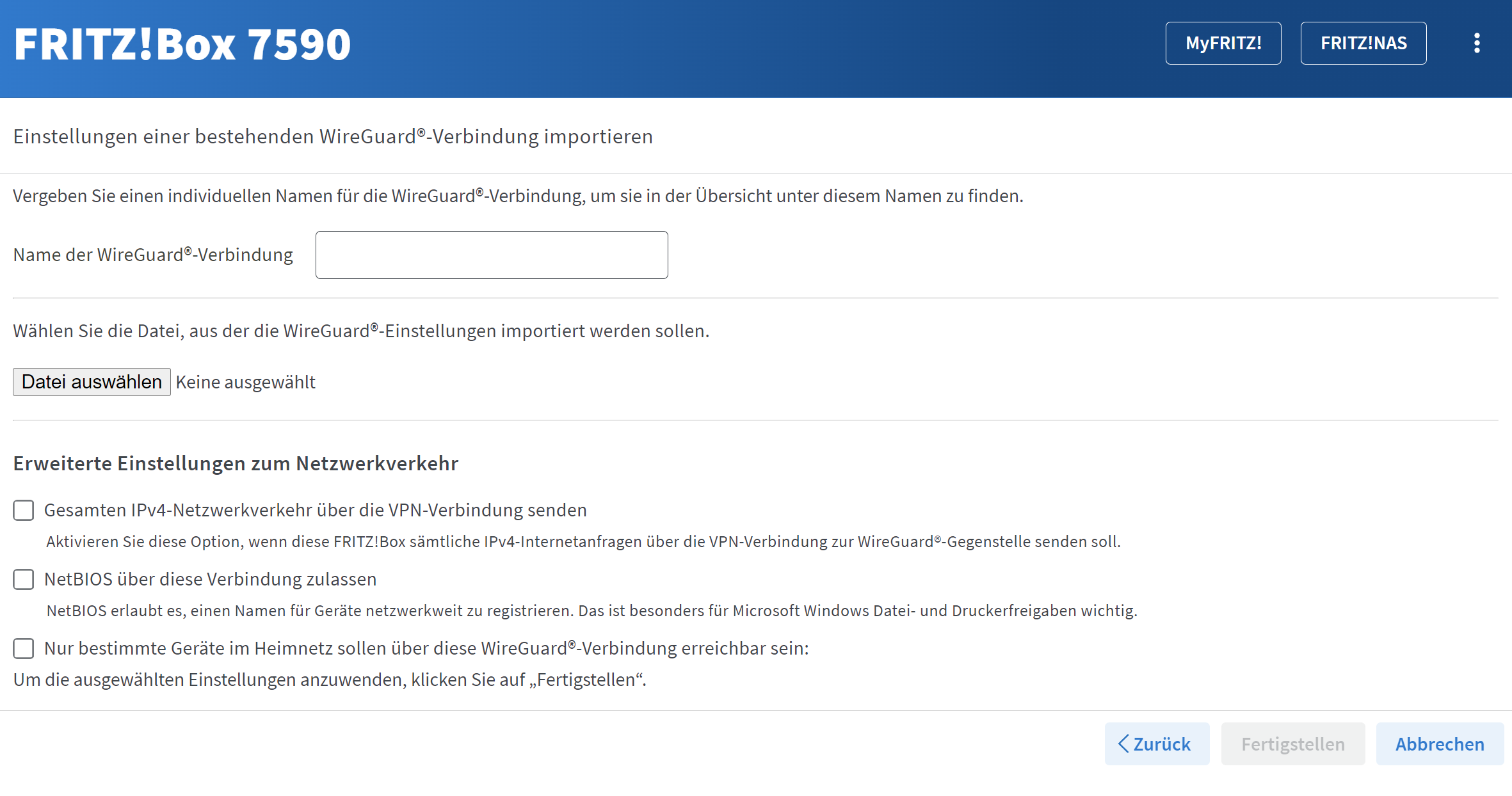Click the 'WireGuard-Verbindung importieren' page title
1512x796 pixels.
tap(333, 136)
